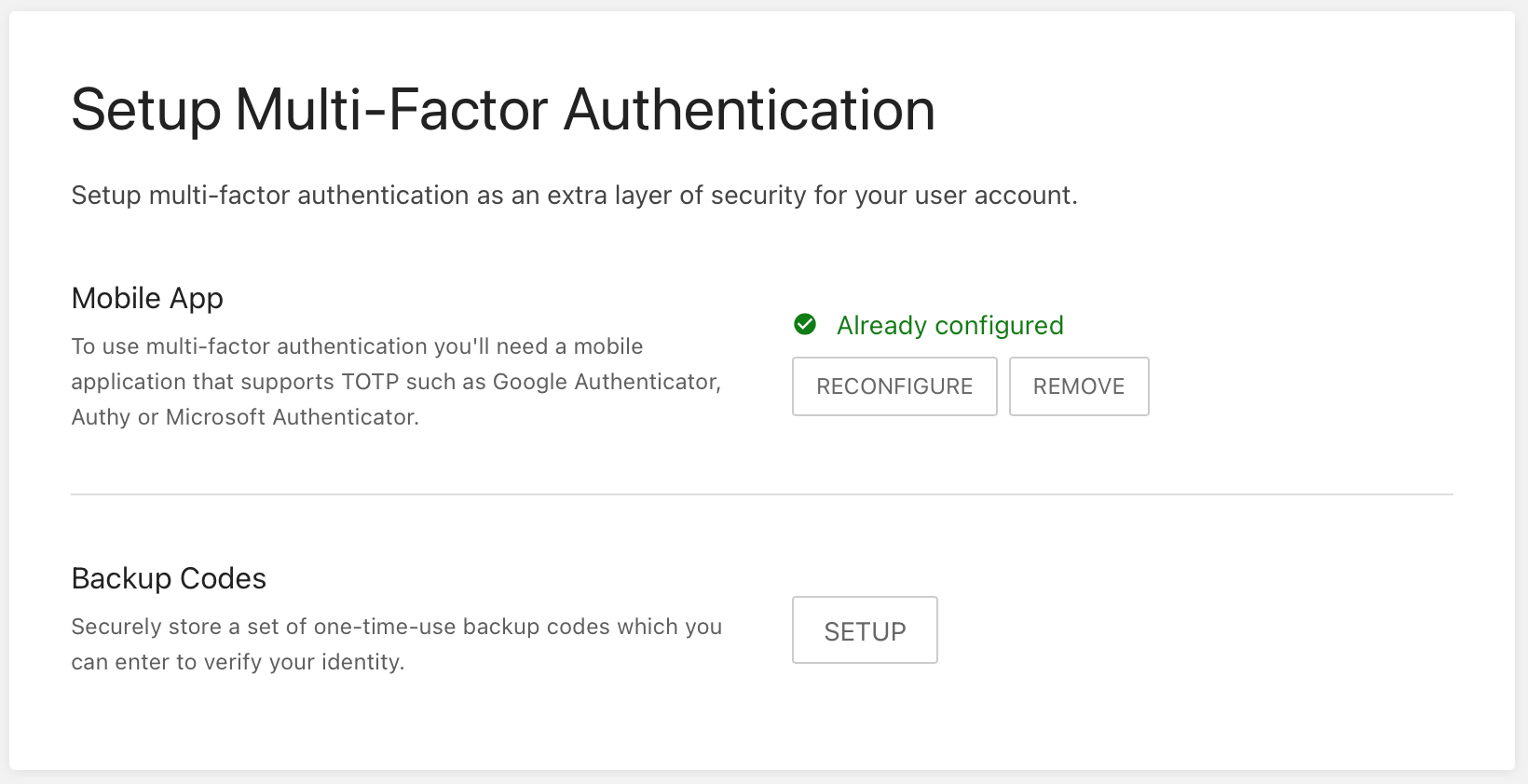
Task: Click the description starting 'Setup multi-factor authentication as'
Action: [x=574, y=196]
